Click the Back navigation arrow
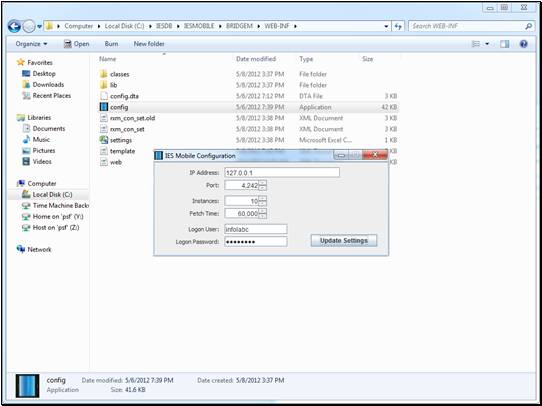Viewport: 542px width, 406px height. click(x=14, y=26)
